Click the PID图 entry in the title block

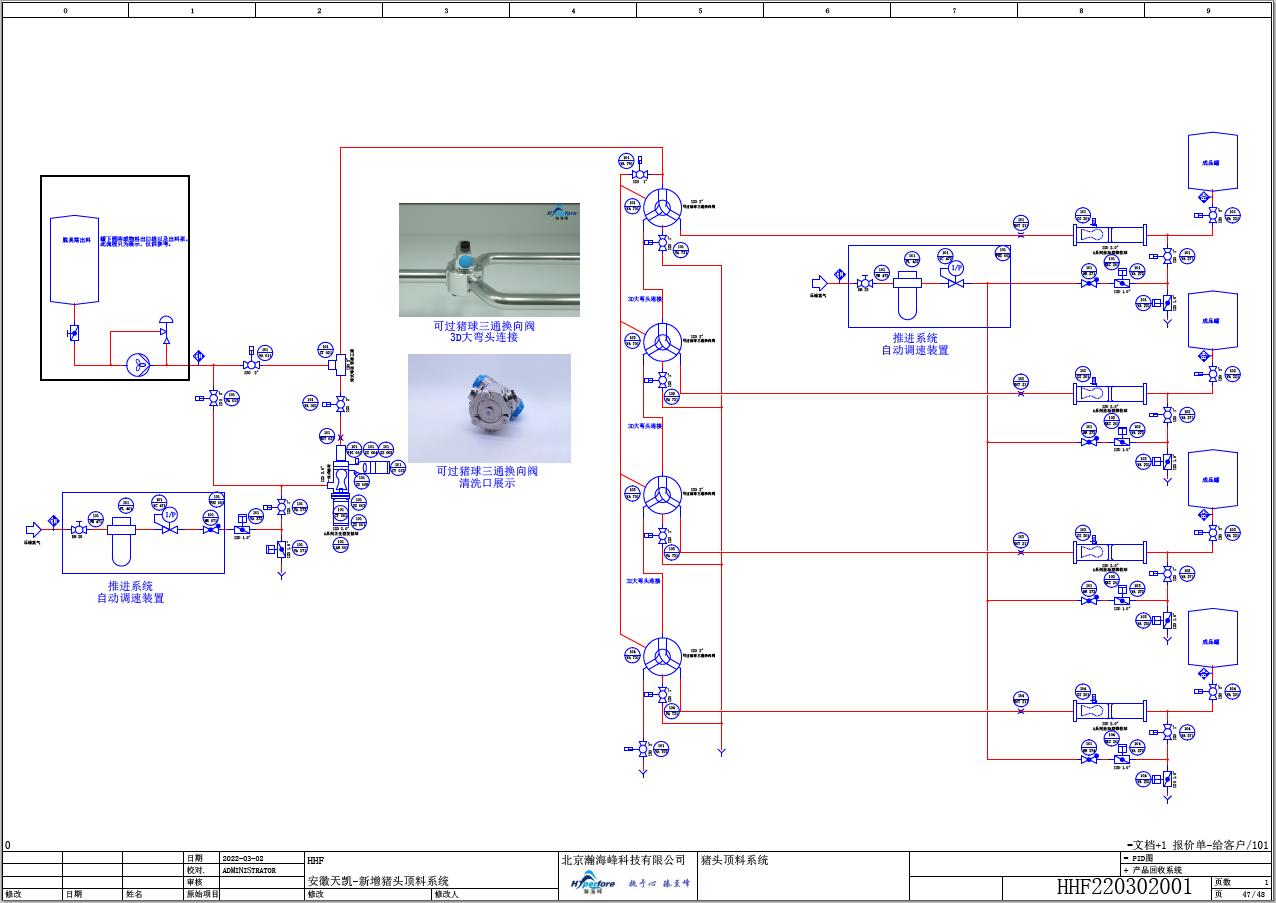pyautogui.click(x=1140, y=858)
